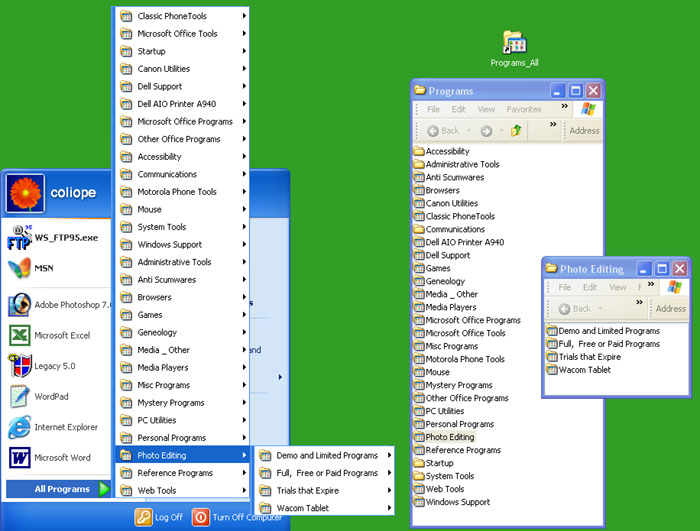Open Startup folder in Programs window

click(433, 463)
